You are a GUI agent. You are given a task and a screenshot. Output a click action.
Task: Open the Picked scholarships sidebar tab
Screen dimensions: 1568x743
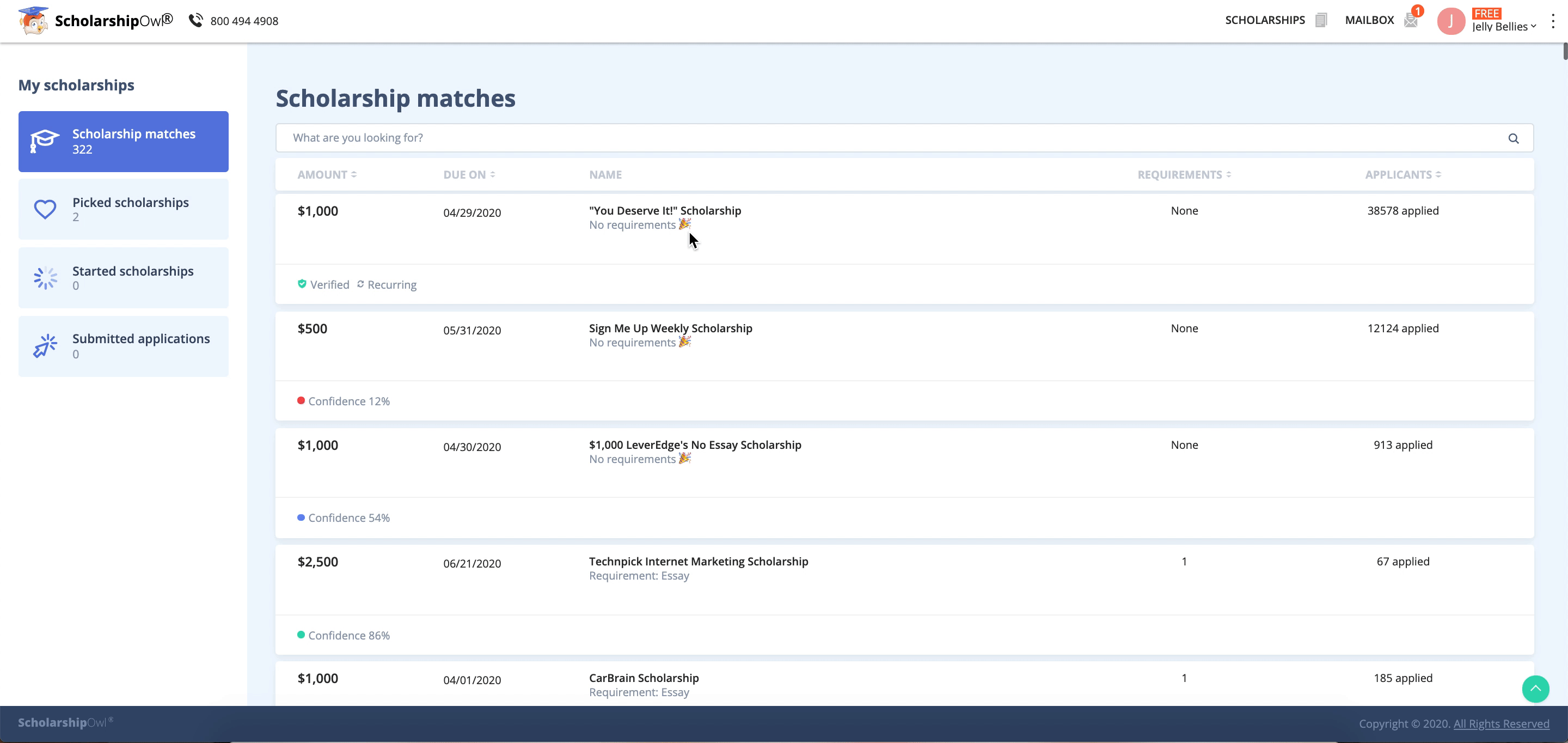124,209
